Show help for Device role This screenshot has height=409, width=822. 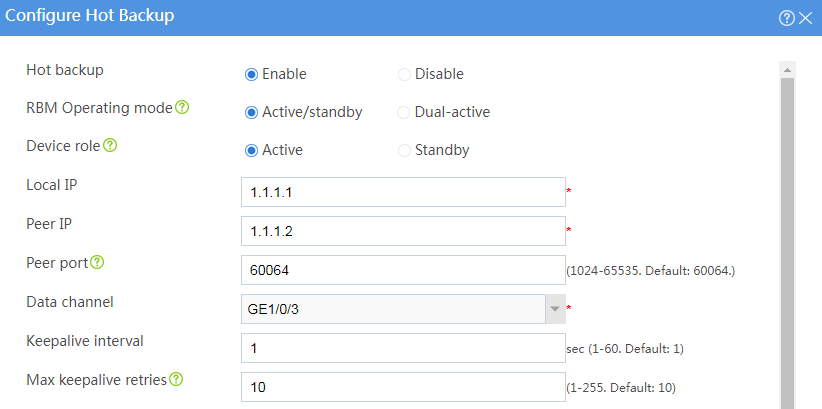[x=110, y=146]
